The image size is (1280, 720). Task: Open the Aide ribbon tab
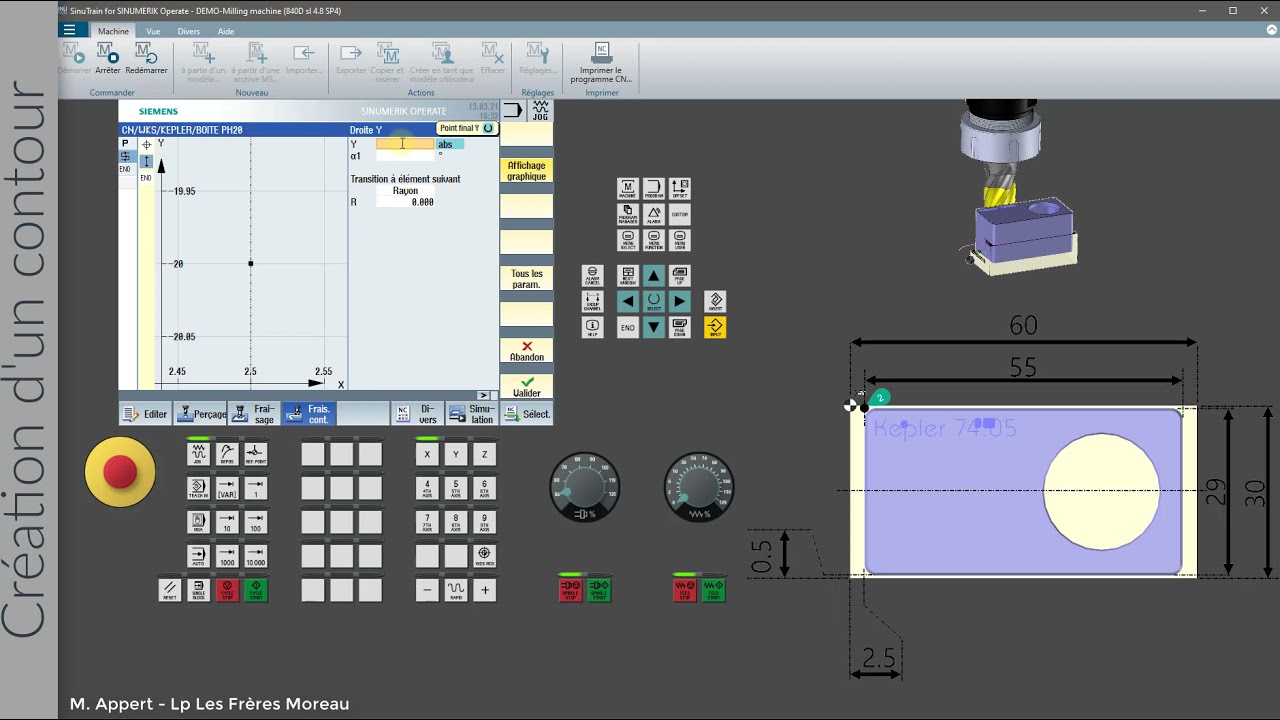tap(226, 31)
